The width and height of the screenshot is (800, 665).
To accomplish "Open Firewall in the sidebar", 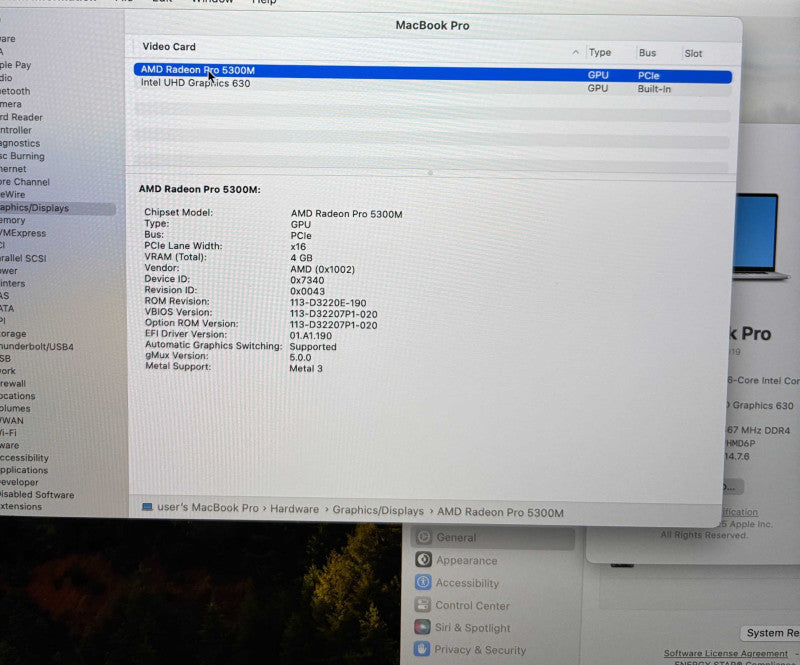I will (13, 383).
